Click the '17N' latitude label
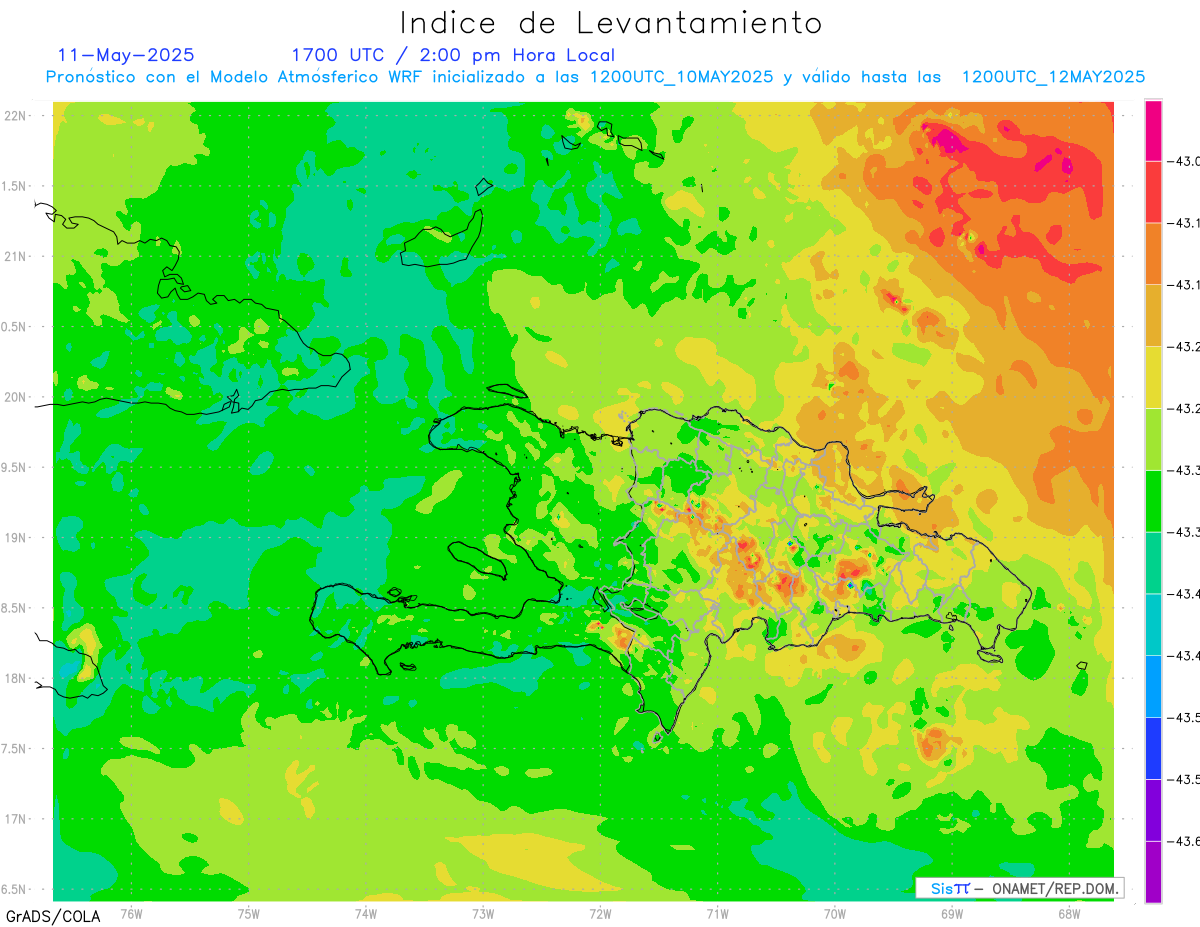The height and width of the screenshot is (927, 1200). pyautogui.click(x=15, y=819)
